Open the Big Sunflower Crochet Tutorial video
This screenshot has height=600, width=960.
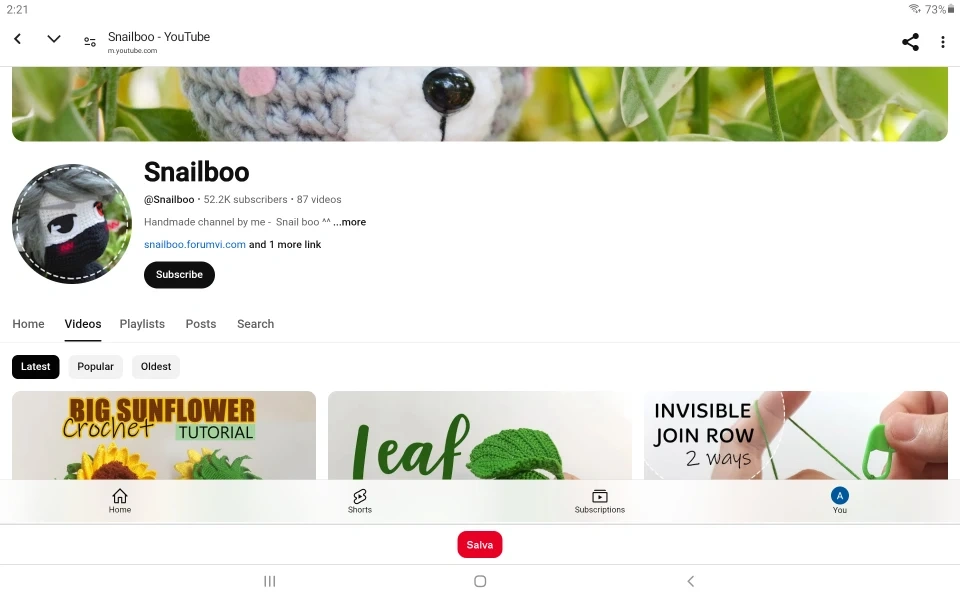click(x=164, y=435)
